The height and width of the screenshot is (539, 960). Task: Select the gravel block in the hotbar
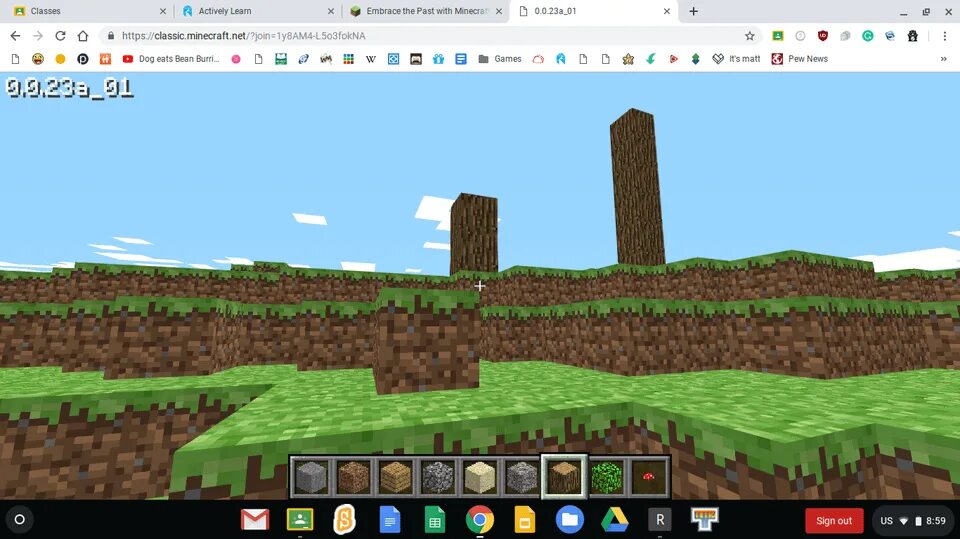coord(522,477)
